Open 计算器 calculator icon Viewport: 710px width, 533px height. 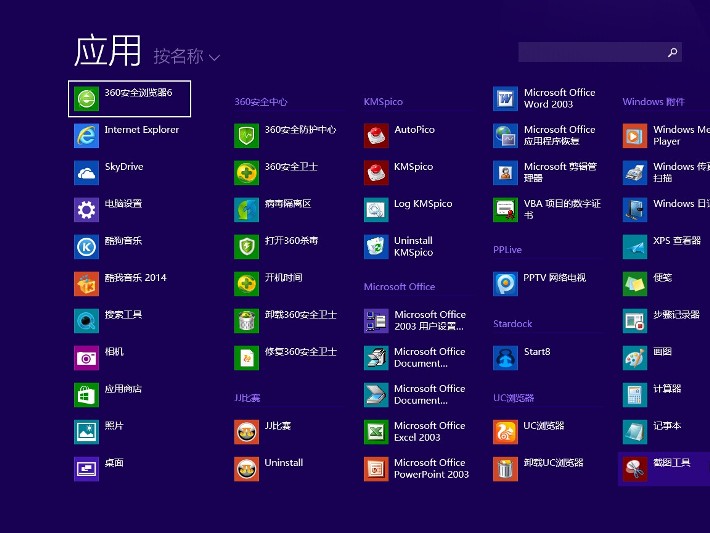point(635,395)
